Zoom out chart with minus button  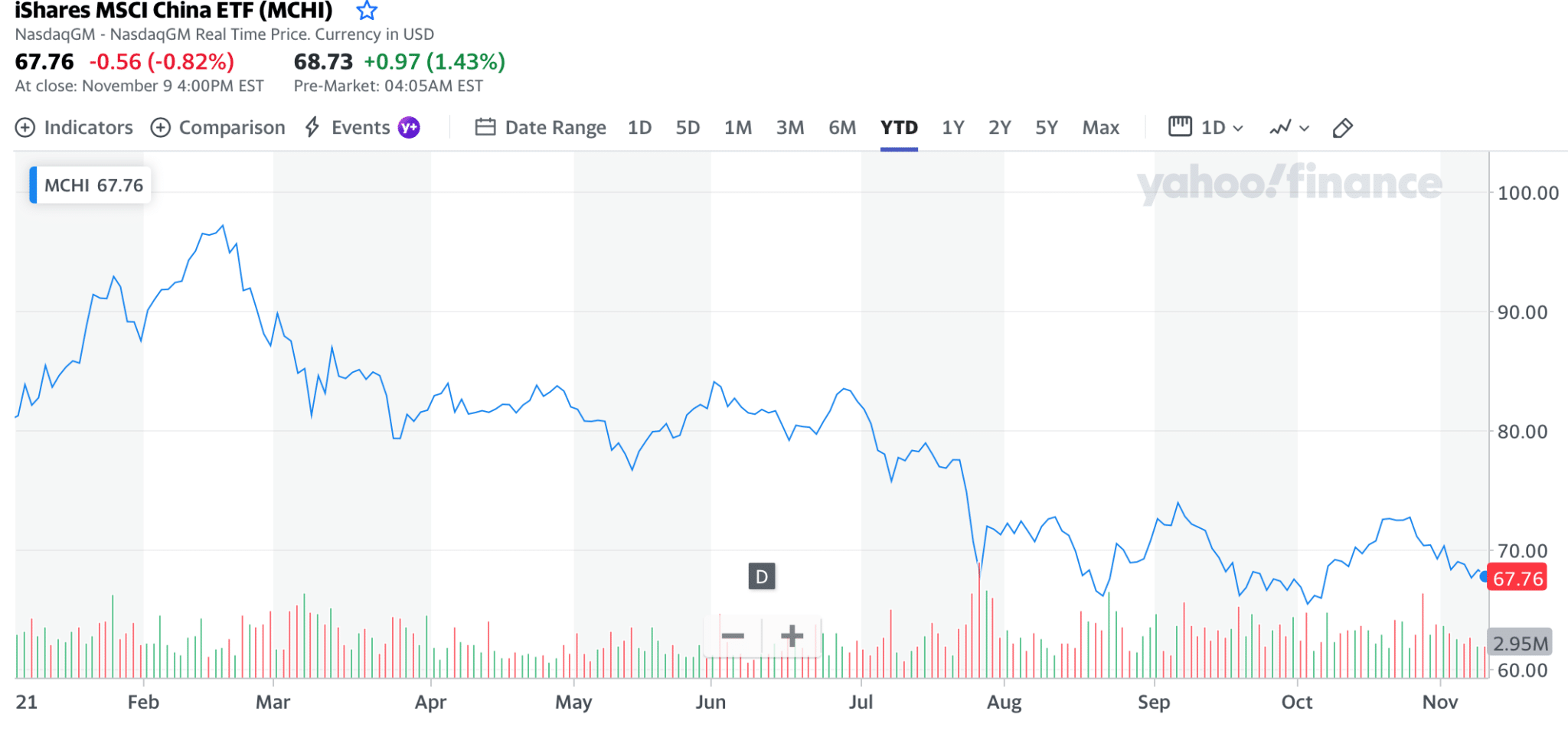[733, 635]
